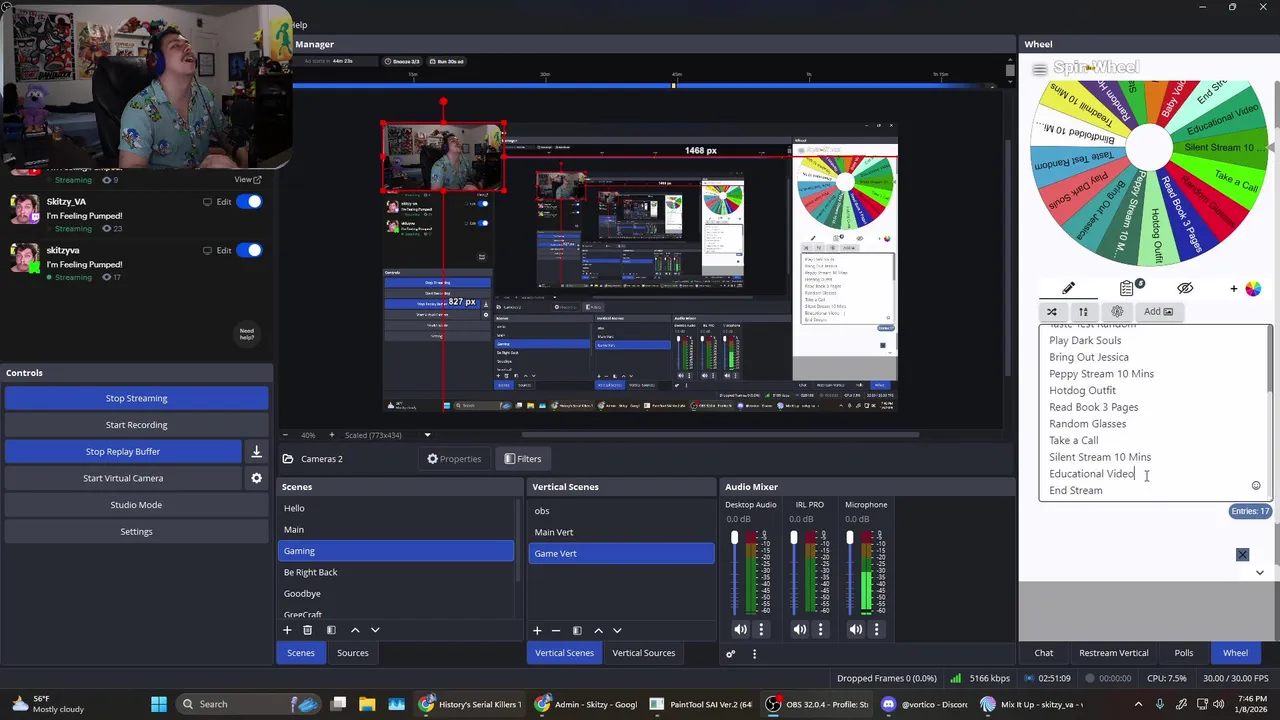Image resolution: width=1280 pixels, height=720 pixels.
Task: Open preview scaling dropdown arrow
Action: pyautogui.click(x=427, y=435)
